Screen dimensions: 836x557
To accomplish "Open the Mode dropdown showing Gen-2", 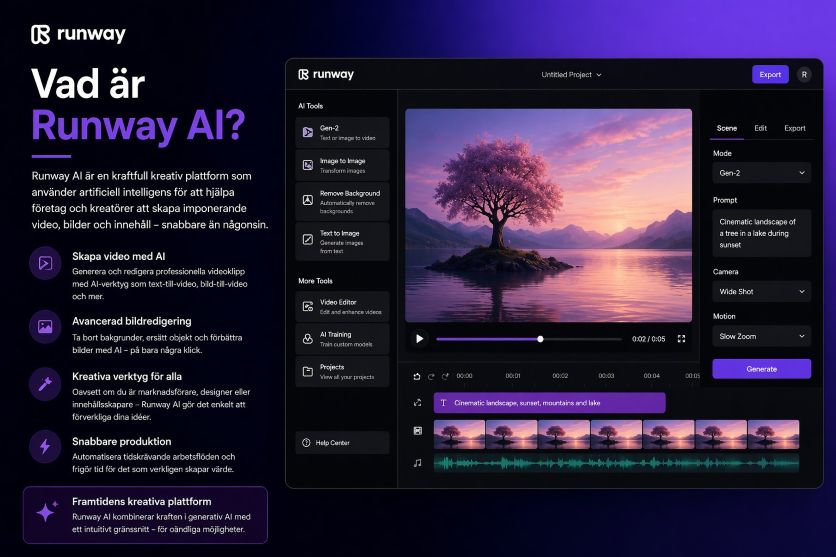I will (761, 173).
